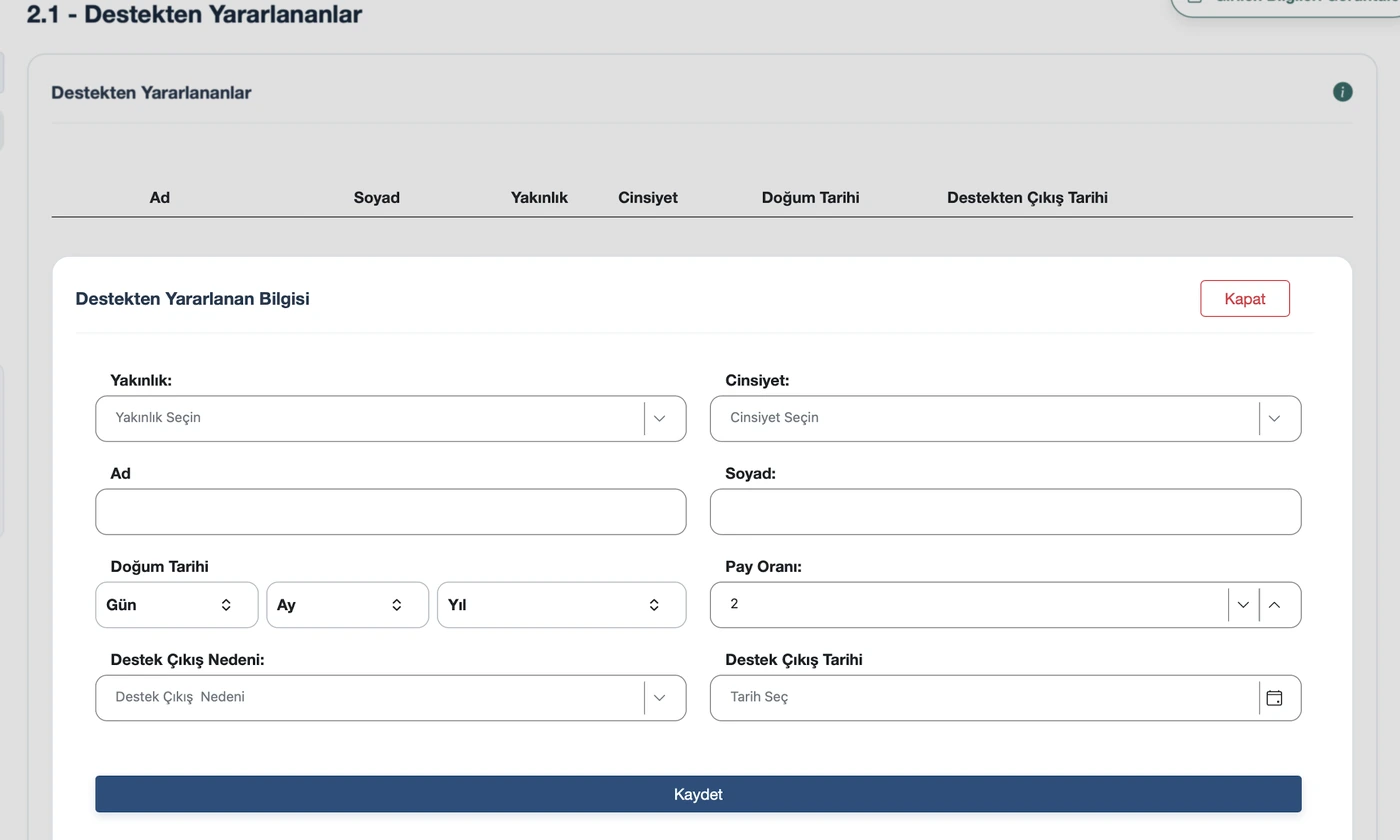Click the 2.1 - Destekten Yararlananlar page title

coord(194,14)
